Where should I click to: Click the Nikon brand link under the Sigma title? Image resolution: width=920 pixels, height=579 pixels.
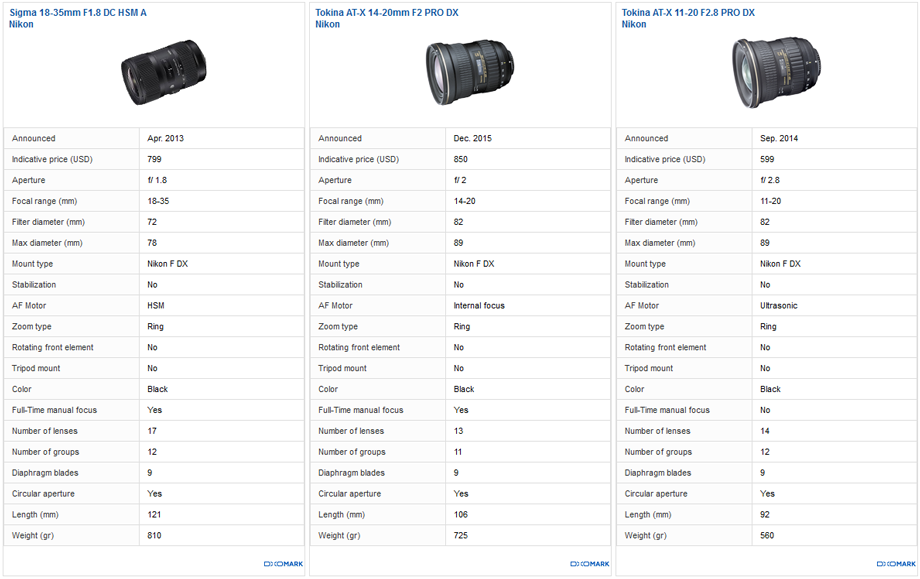click(x=21, y=24)
